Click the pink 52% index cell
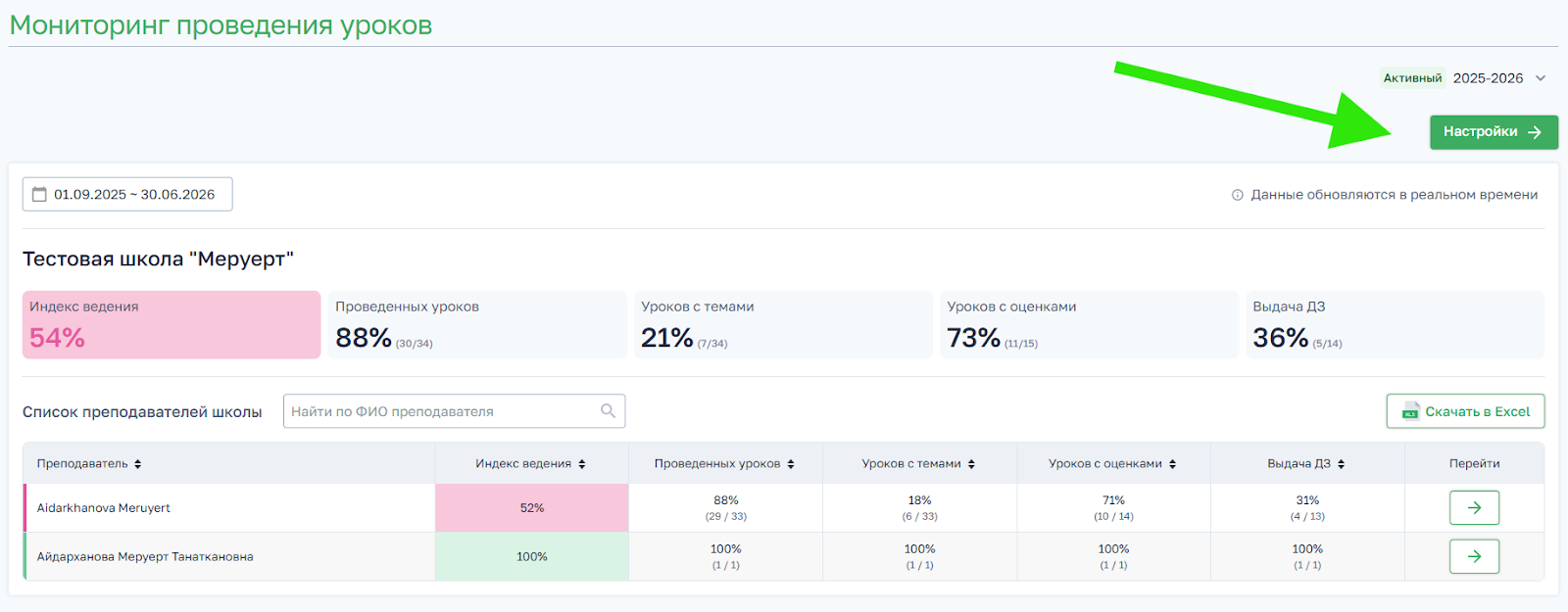 tap(531, 507)
